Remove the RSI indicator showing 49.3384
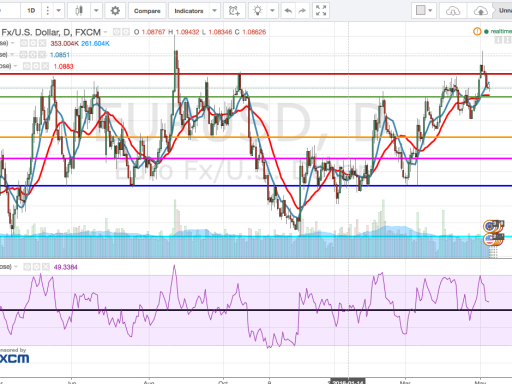Image resolution: width=512 pixels, height=384 pixels. [x=46, y=267]
